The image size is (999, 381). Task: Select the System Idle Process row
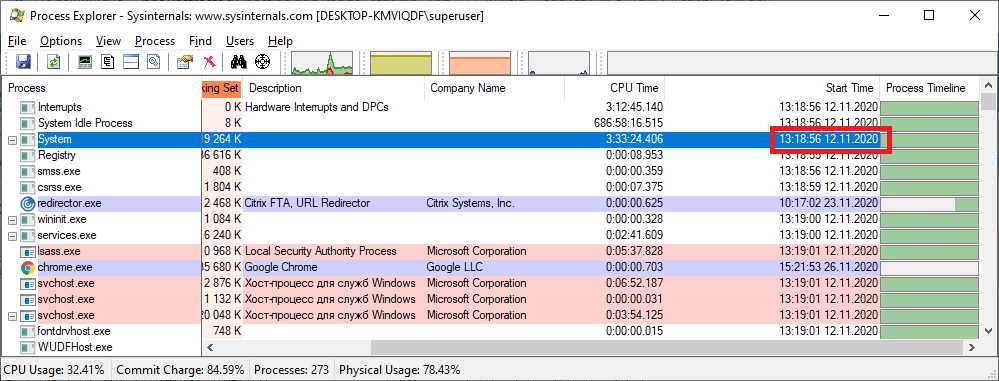point(491,124)
